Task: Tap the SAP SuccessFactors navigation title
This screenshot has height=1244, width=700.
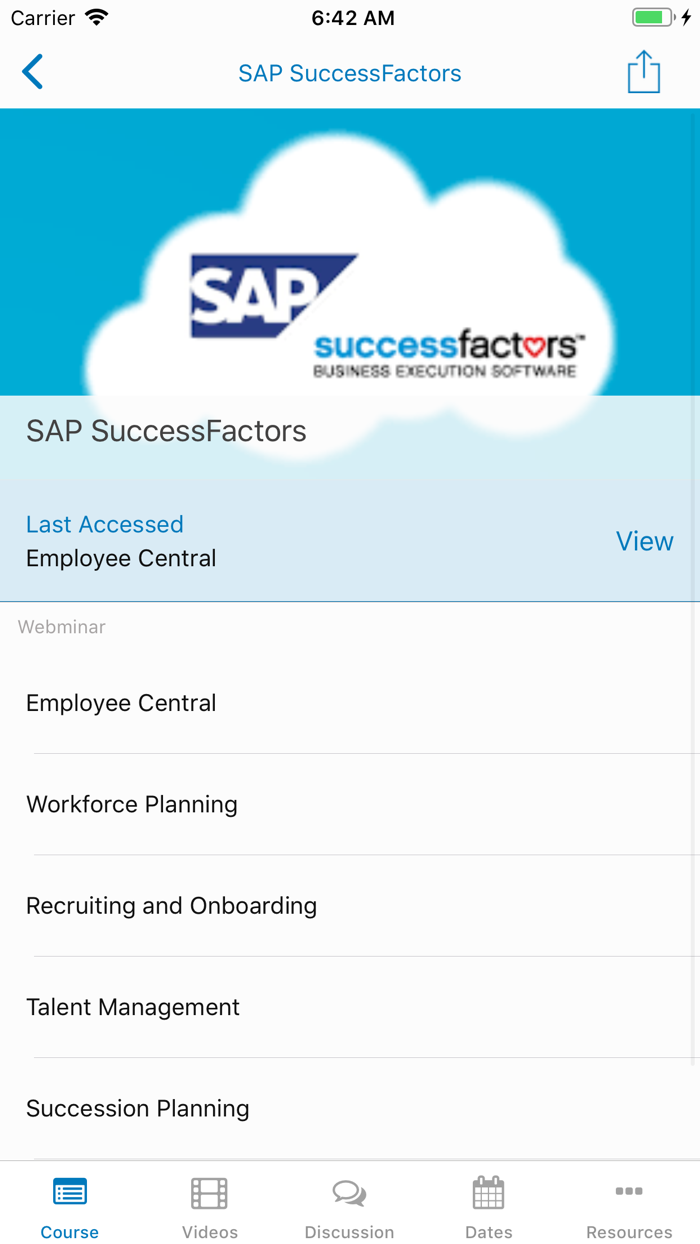Action: (350, 73)
